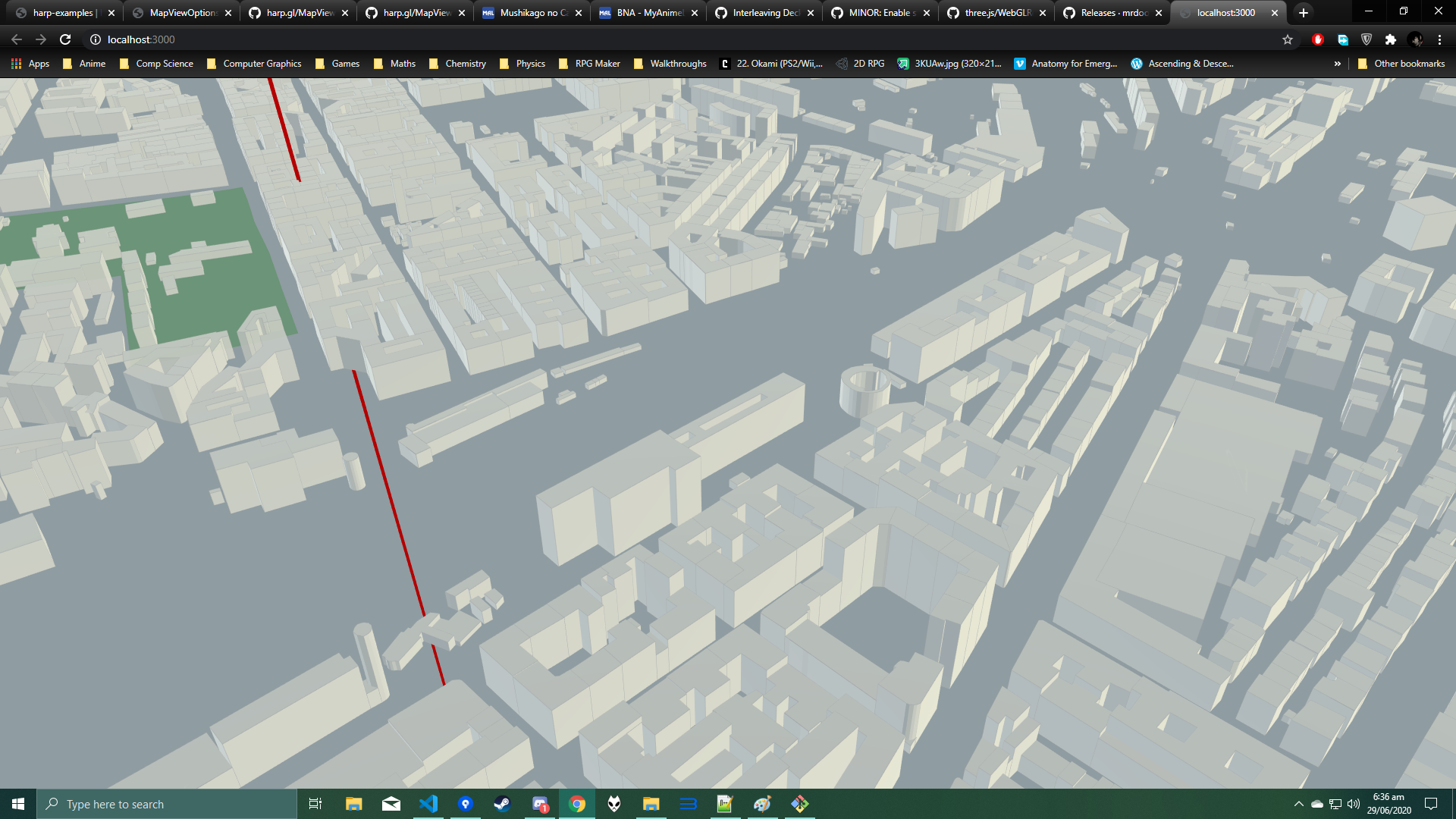Viewport: 1456px width, 819px height.
Task: Expand the hidden bookmarks overflow chevron
Action: [x=1337, y=64]
